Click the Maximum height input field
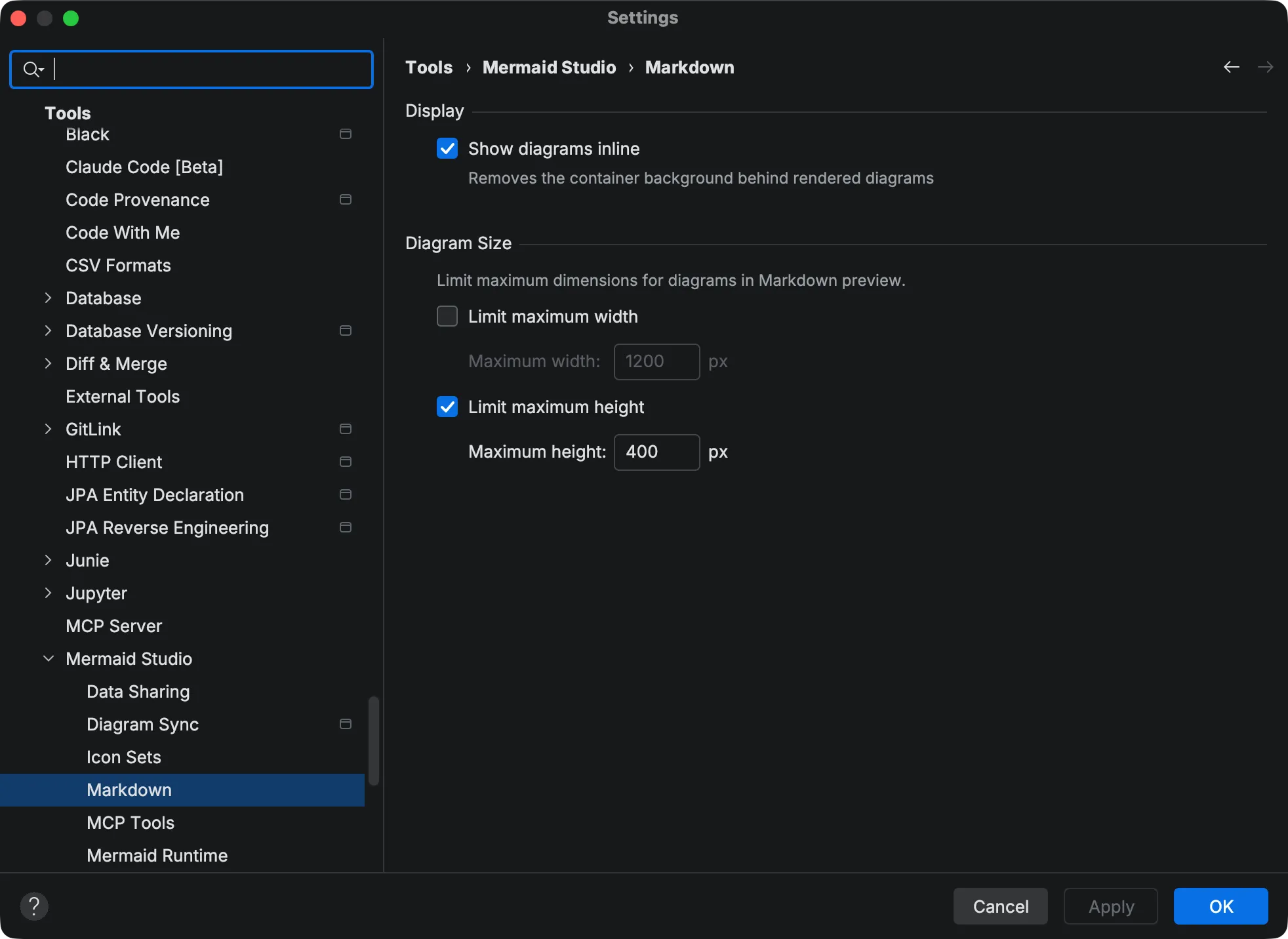This screenshot has width=1288, height=939. 655,452
